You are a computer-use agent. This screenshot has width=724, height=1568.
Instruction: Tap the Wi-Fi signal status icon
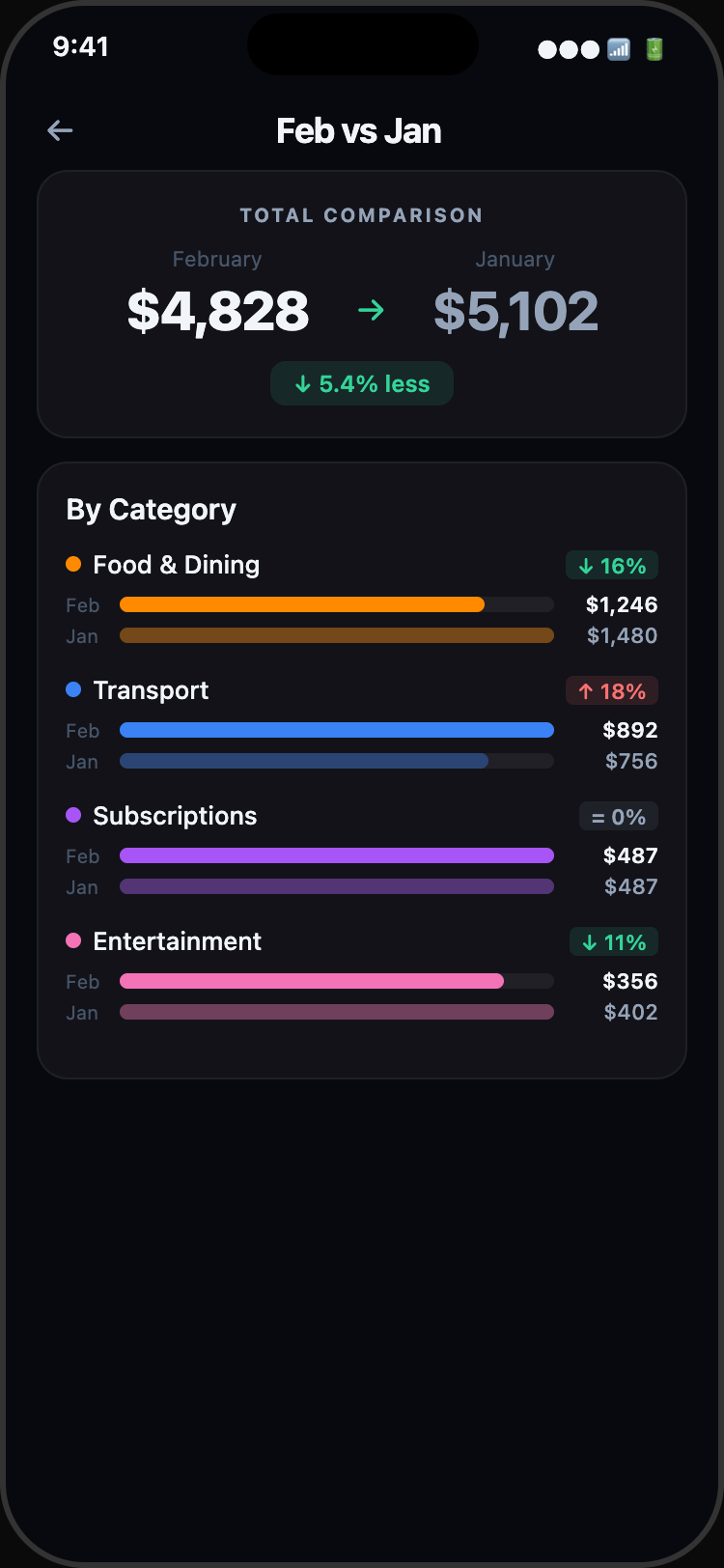pyautogui.click(x=619, y=49)
